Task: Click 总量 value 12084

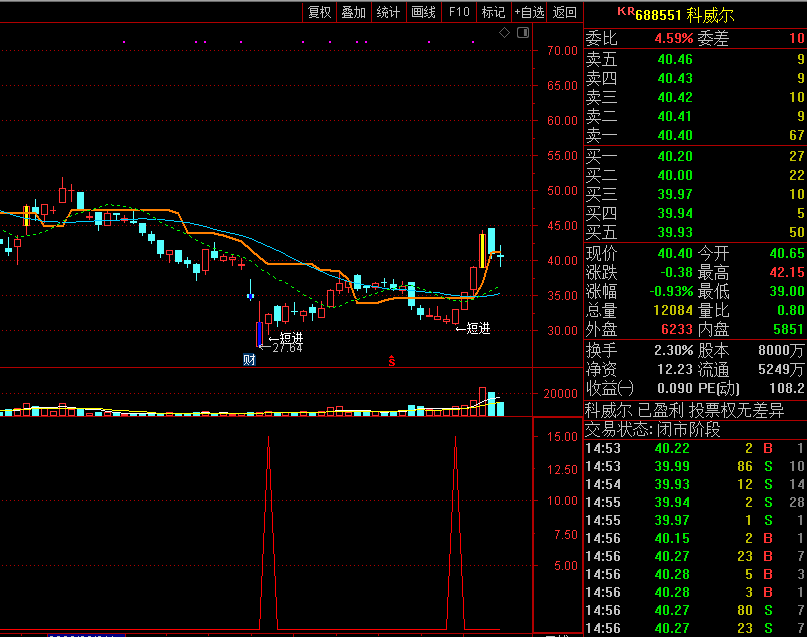Action: coord(673,310)
